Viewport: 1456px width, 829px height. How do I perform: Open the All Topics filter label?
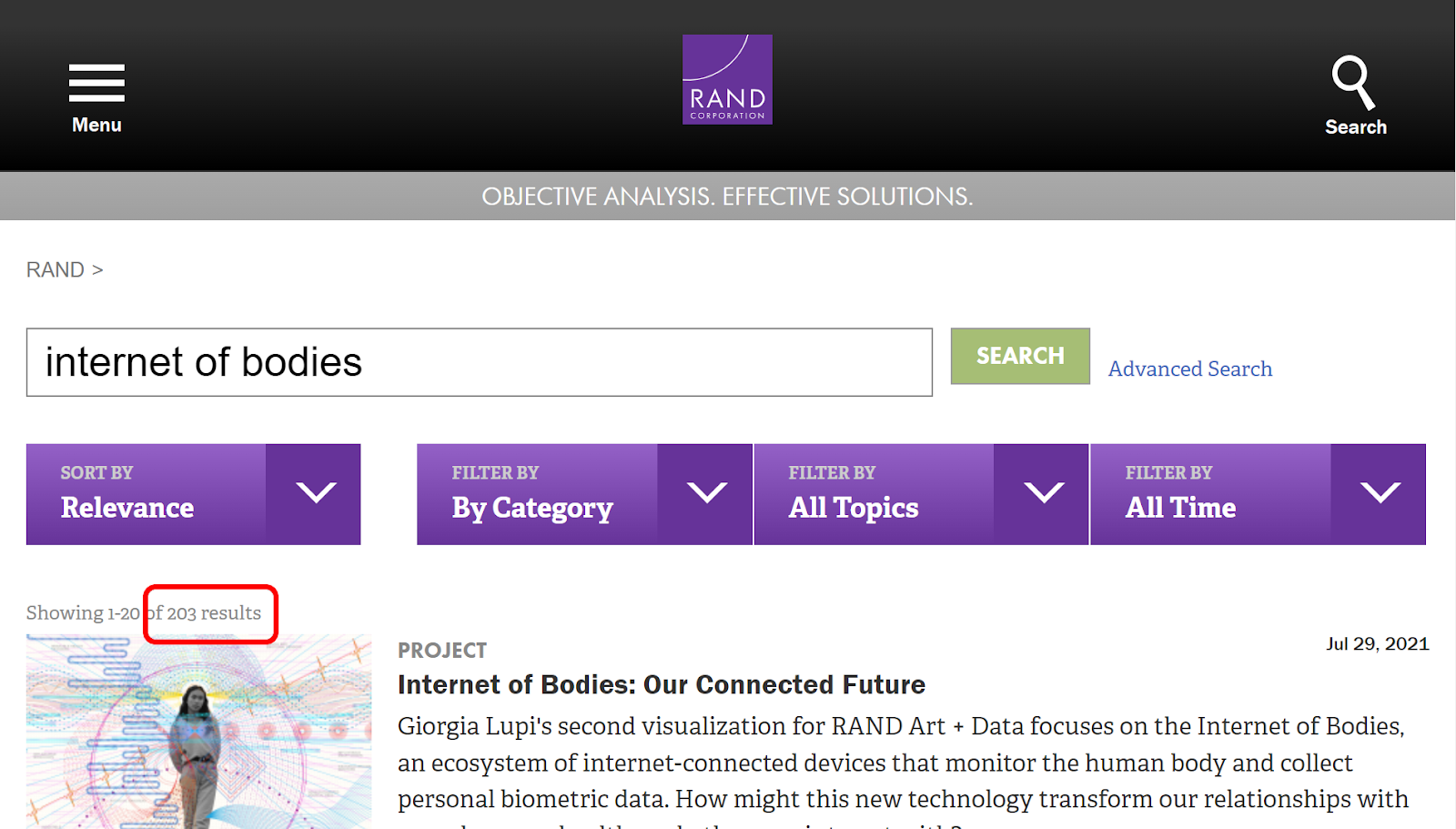(x=872, y=494)
